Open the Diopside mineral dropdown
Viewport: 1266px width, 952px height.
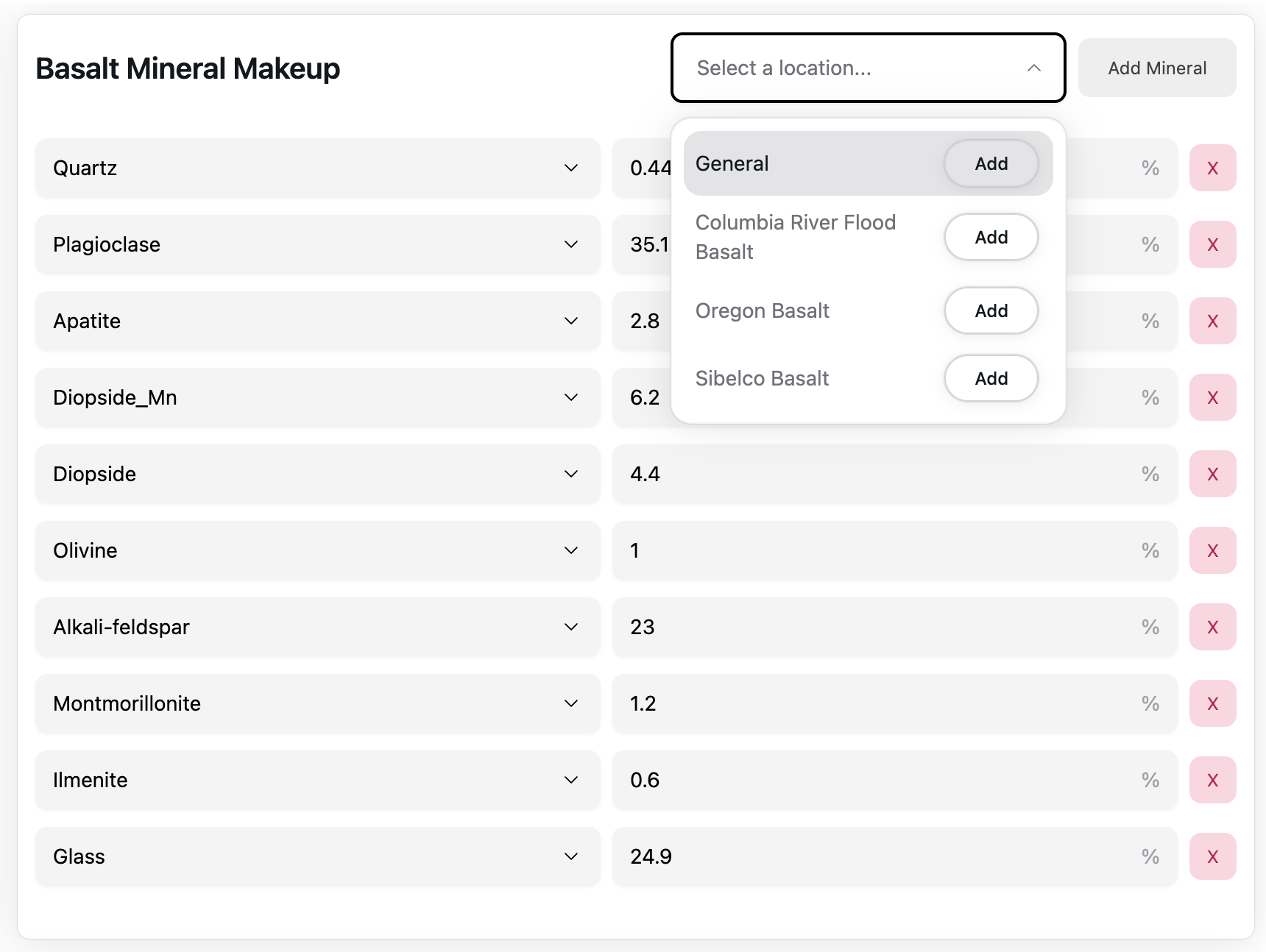point(317,475)
